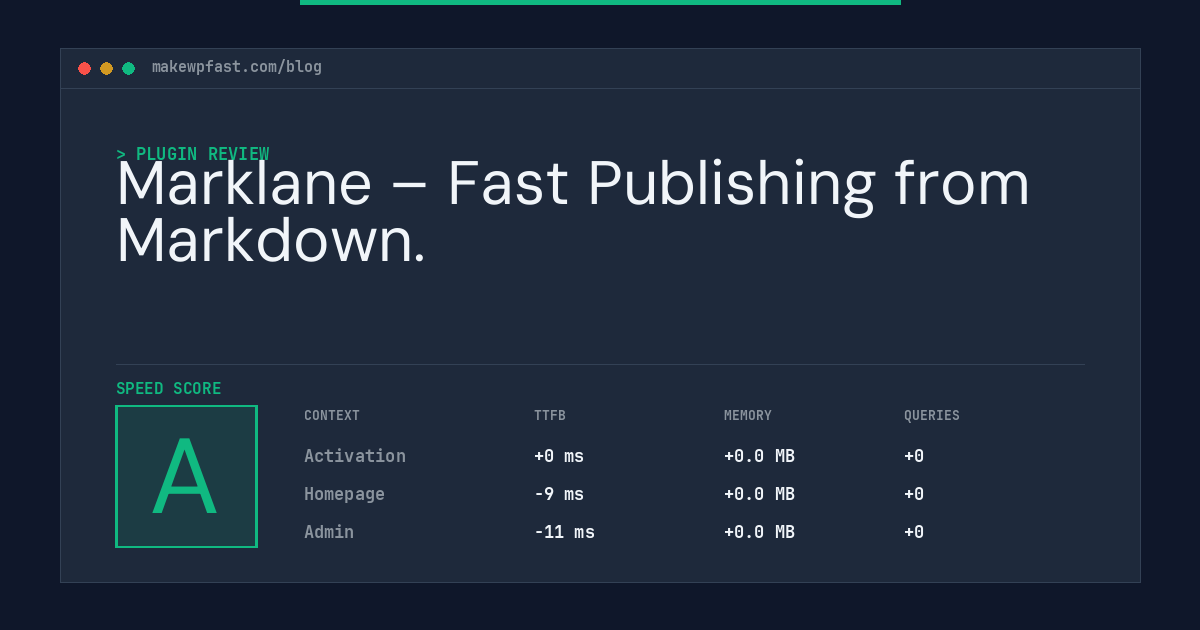
Task: Click the headline 'Marklane – Fast Publishing from Markdown.'
Action: 573,212
